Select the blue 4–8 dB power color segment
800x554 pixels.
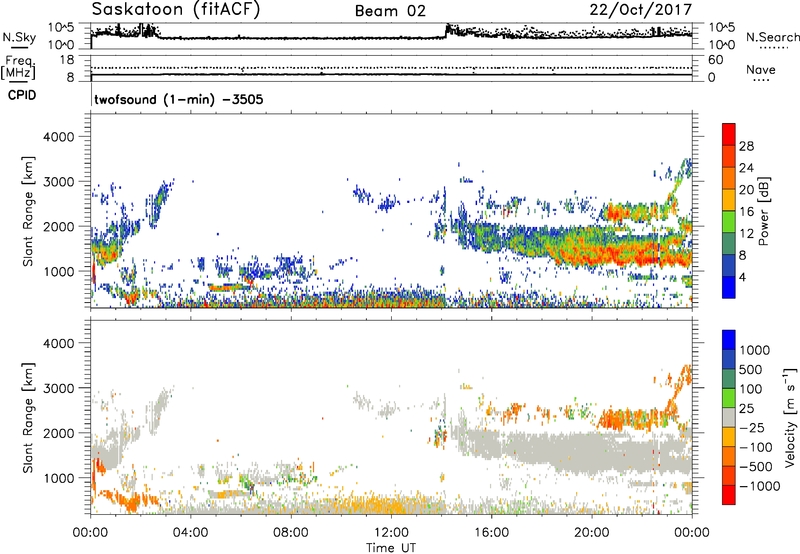(729, 265)
